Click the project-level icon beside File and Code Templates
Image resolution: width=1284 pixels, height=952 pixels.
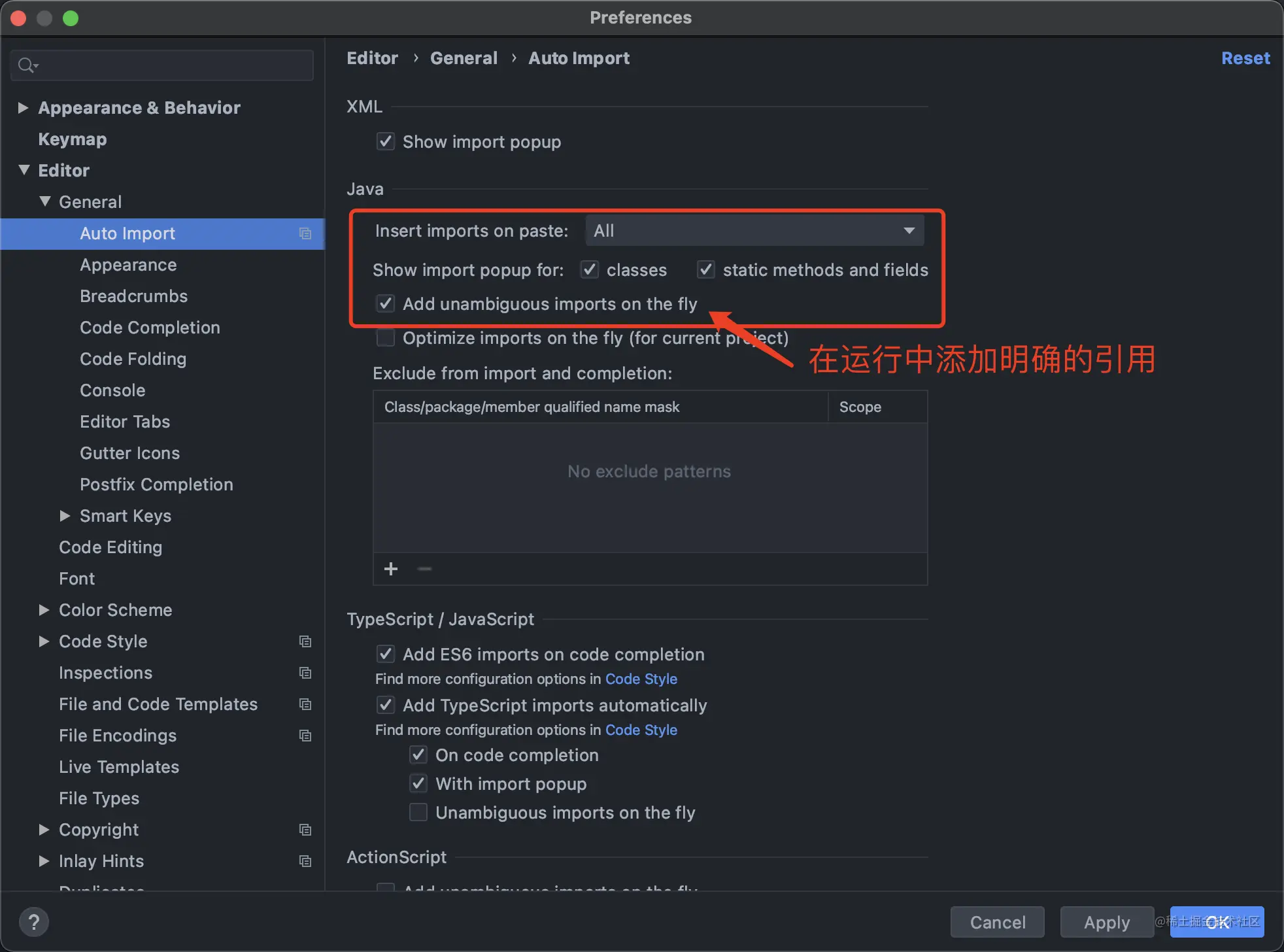coord(305,704)
